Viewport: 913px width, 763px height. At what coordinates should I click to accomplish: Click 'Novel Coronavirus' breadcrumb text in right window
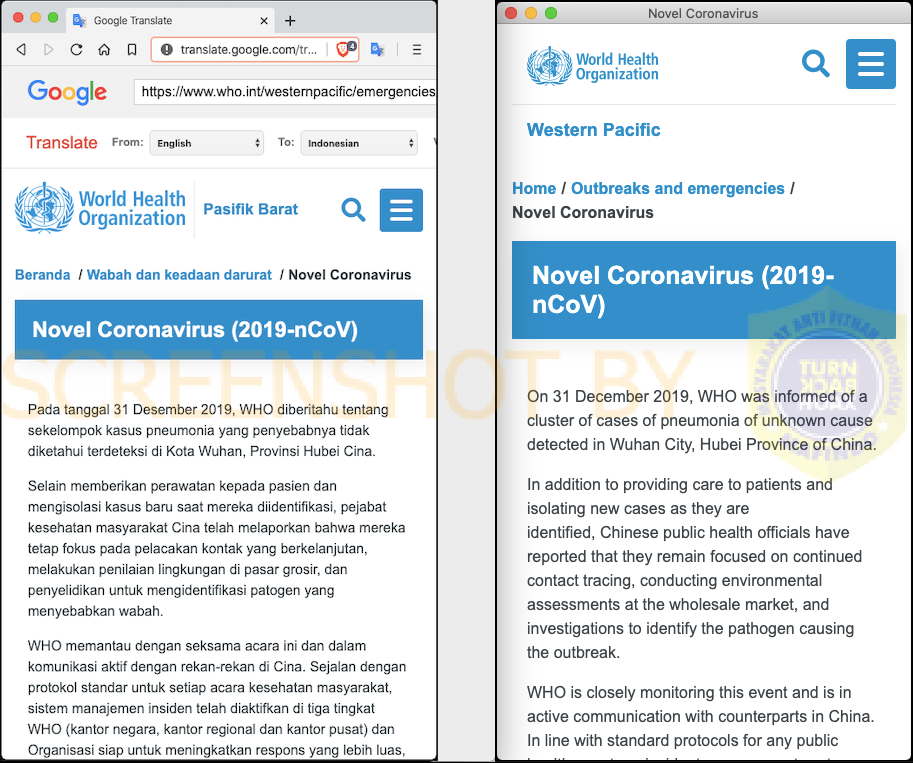point(582,213)
